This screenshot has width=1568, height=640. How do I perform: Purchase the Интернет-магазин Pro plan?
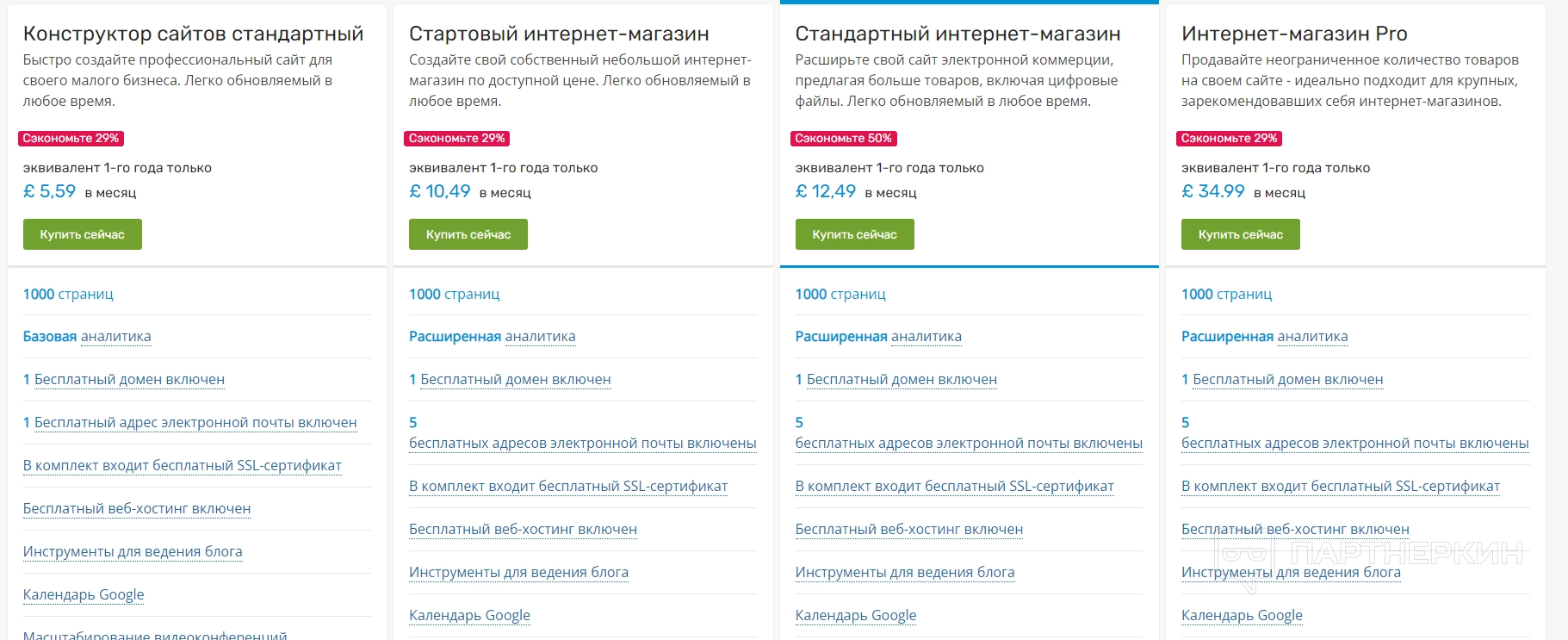(1241, 234)
